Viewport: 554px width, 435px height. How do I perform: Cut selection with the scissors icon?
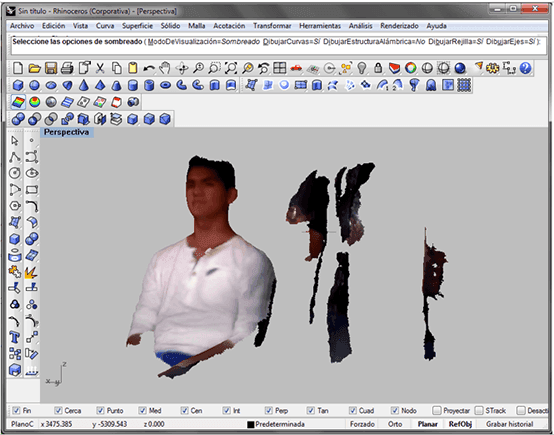(100, 68)
